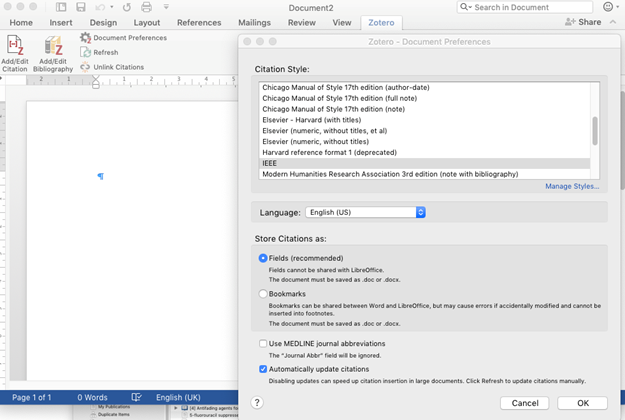Click My Publications in Zotero window behind
625x420 pixels.
click(114, 407)
